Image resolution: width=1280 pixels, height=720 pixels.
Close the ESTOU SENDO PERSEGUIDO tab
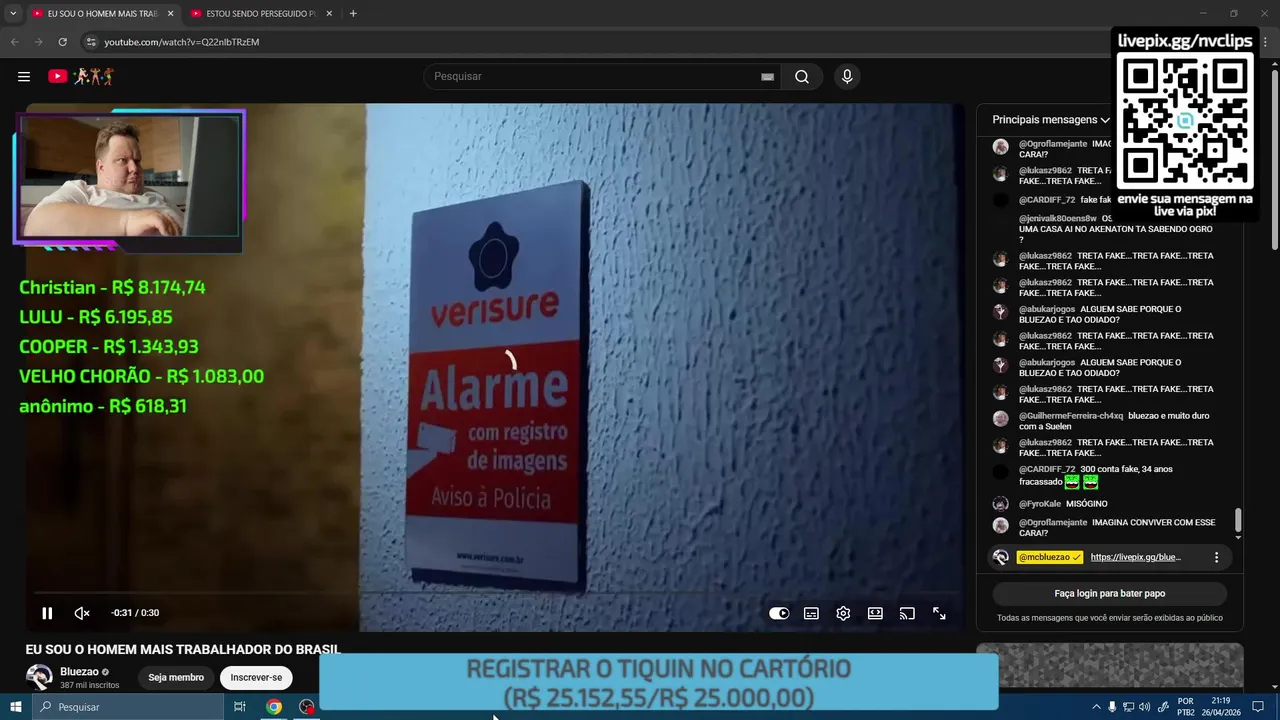click(329, 14)
